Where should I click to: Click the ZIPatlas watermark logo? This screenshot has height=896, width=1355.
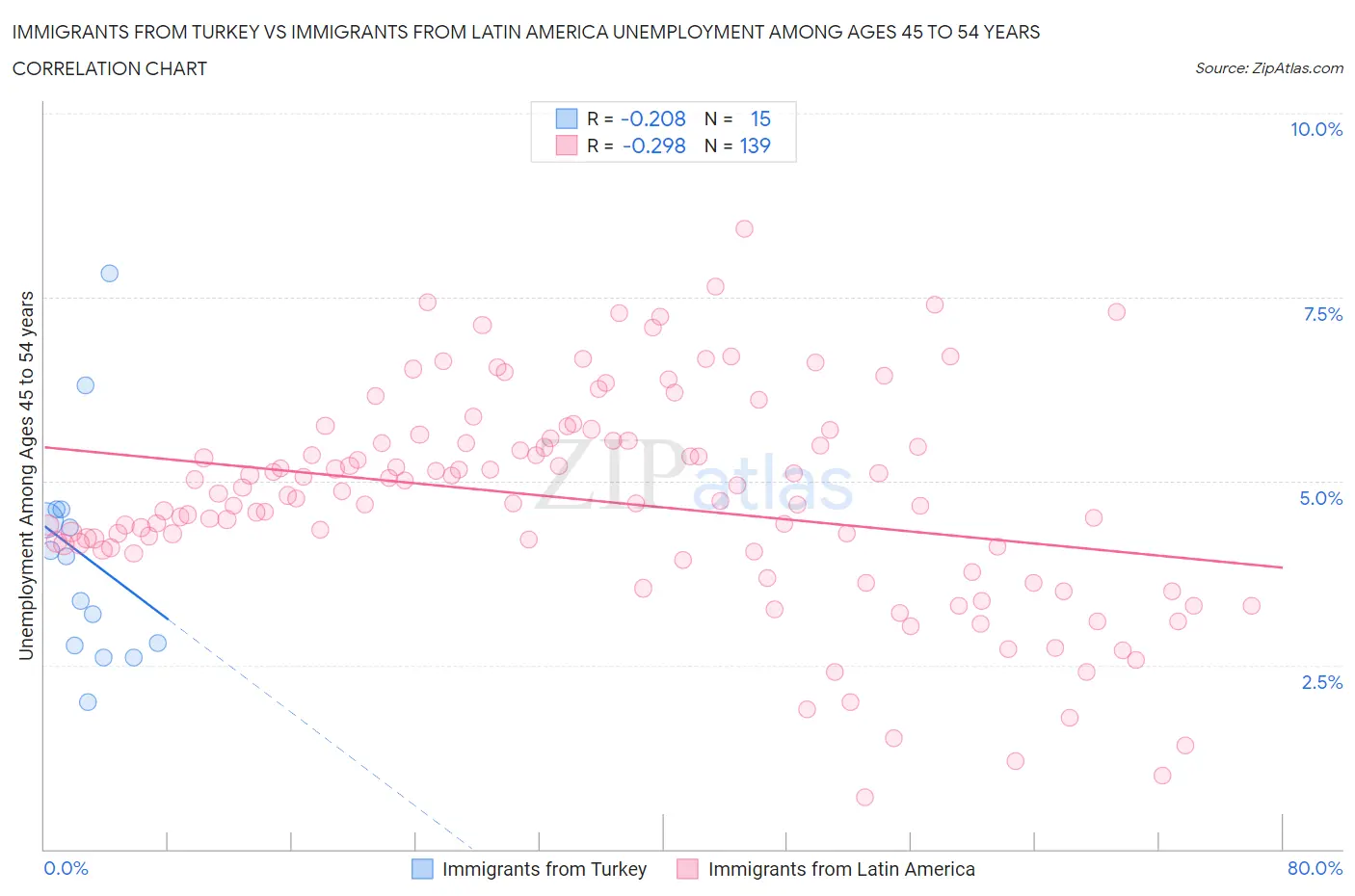694,477
